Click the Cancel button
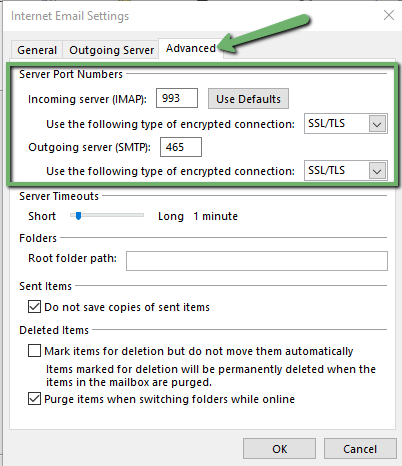Viewport: 402px width, 466px height. (x=360, y=449)
